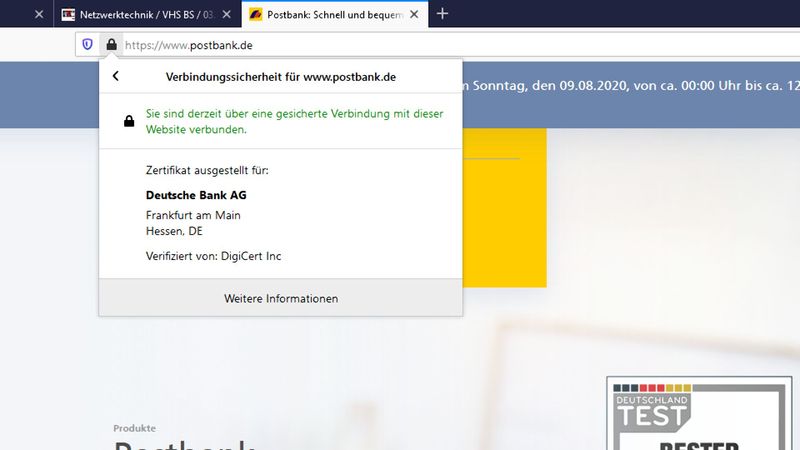Click the Deutschland Test badge image

pyautogui.click(x=699, y=413)
